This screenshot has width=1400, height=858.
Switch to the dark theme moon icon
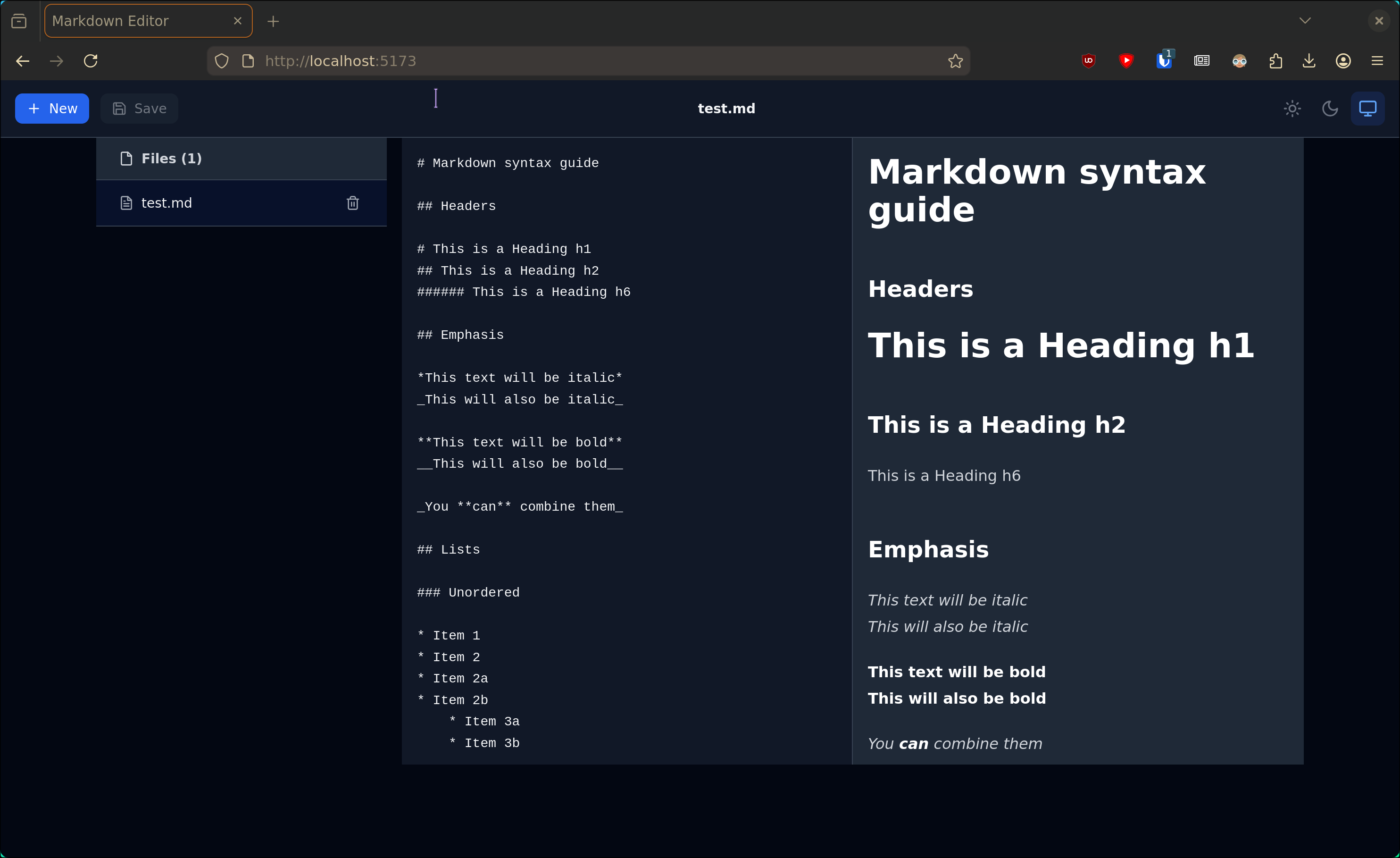[x=1330, y=109]
